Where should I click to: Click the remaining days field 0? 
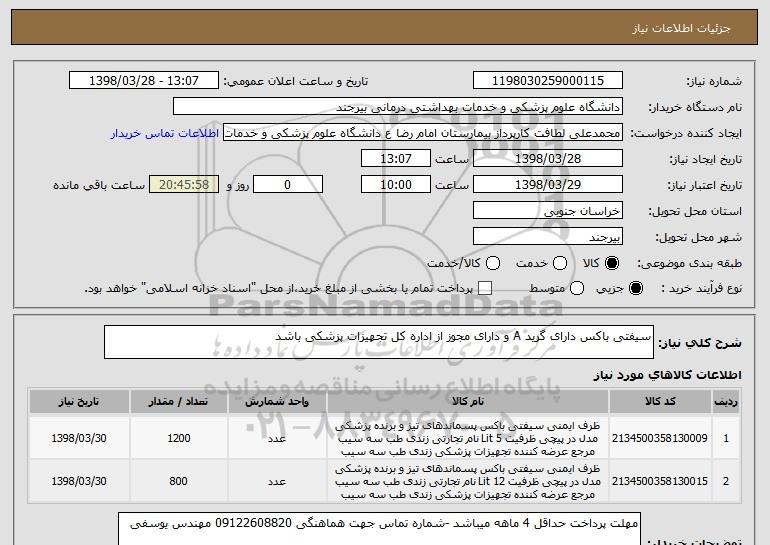pyautogui.click(x=288, y=185)
